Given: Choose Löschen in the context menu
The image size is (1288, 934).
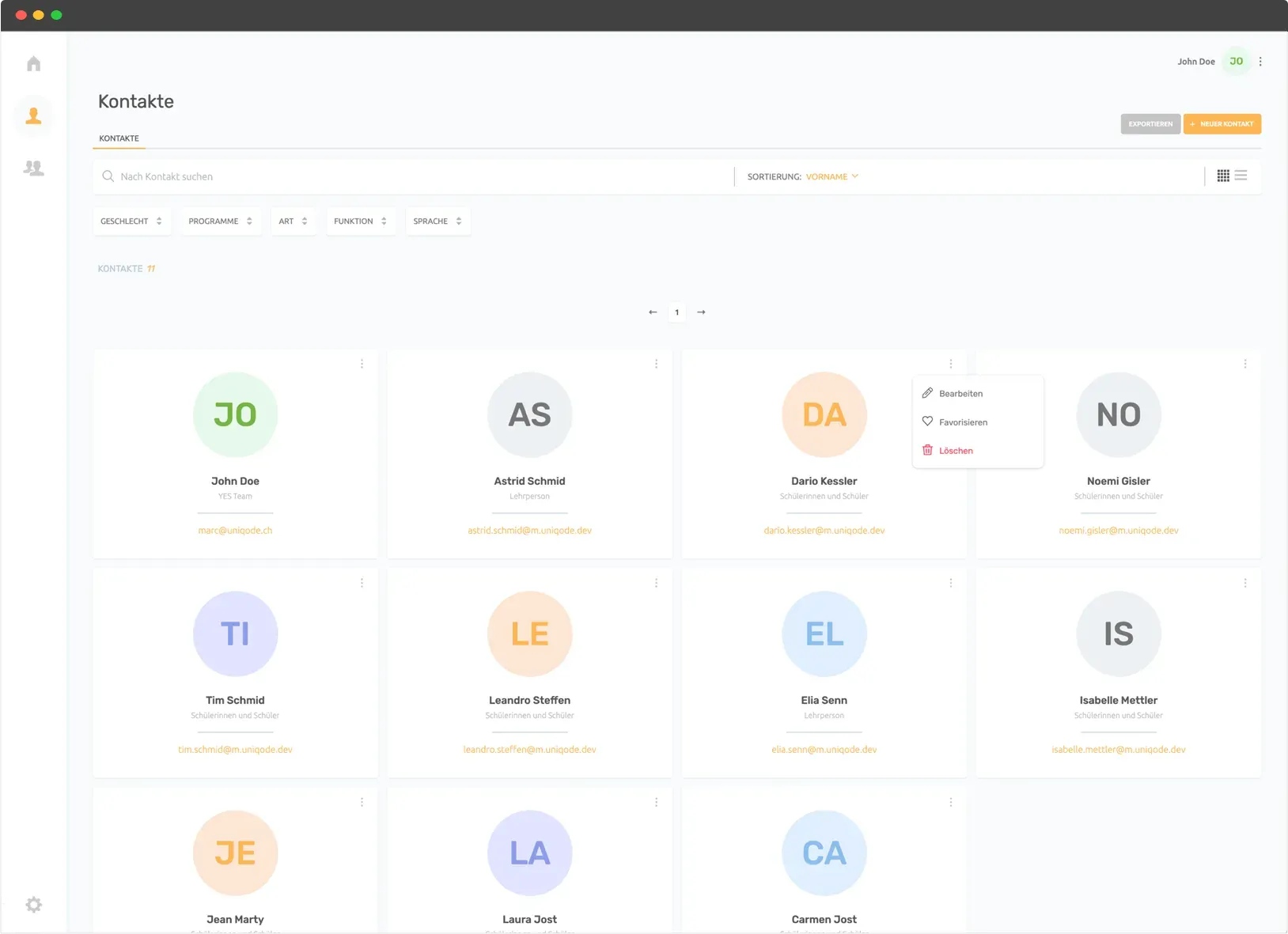Looking at the screenshot, I should pos(956,451).
